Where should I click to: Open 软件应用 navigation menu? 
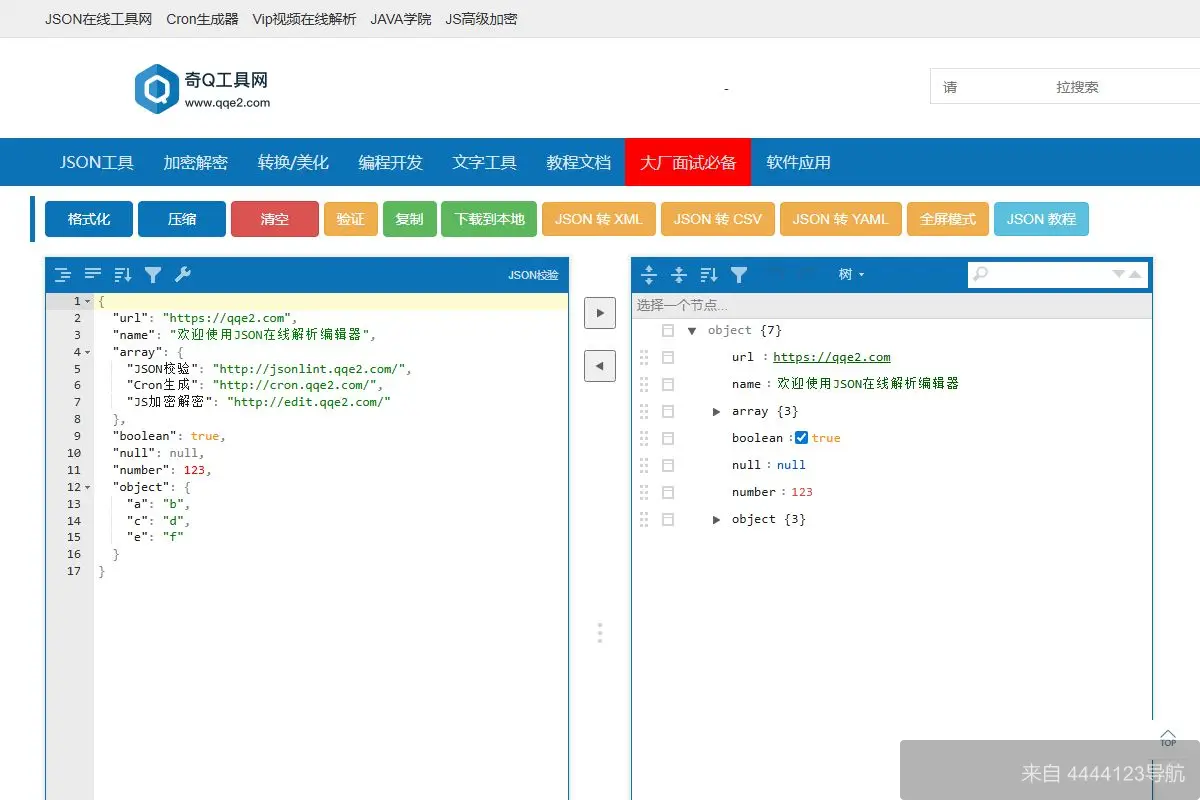click(798, 162)
